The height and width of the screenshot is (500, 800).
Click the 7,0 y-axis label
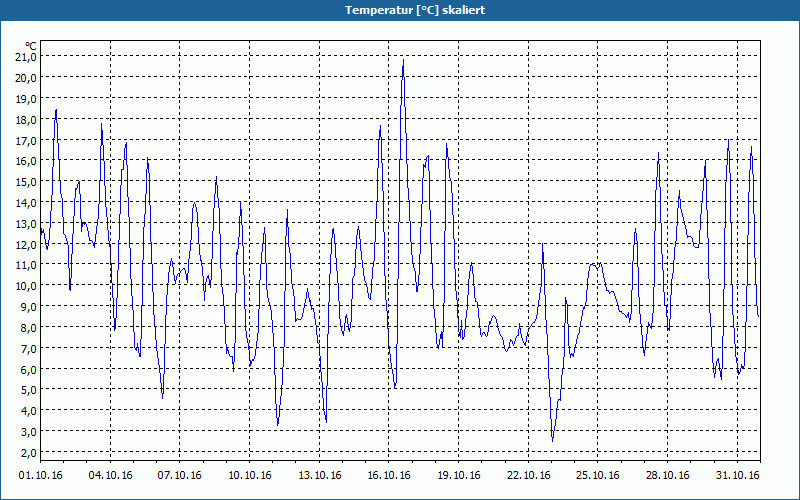[x=29, y=348]
